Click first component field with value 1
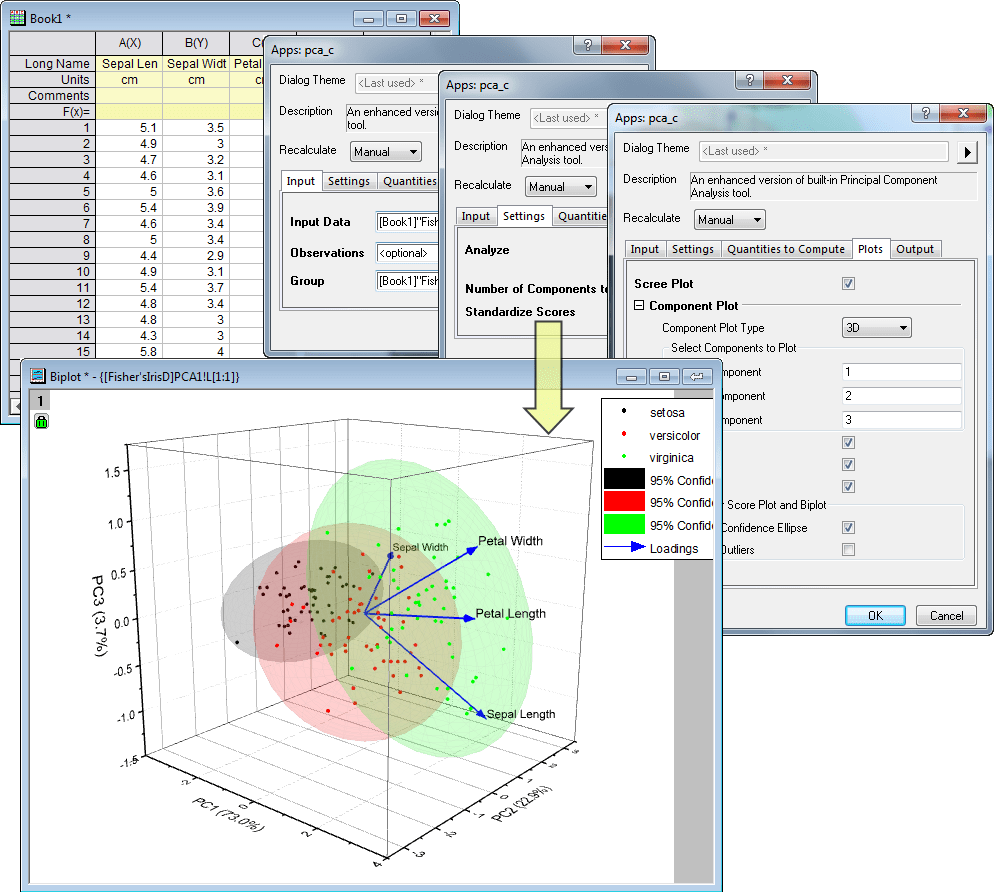Viewport: 995px width, 892px height. [x=902, y=372]
